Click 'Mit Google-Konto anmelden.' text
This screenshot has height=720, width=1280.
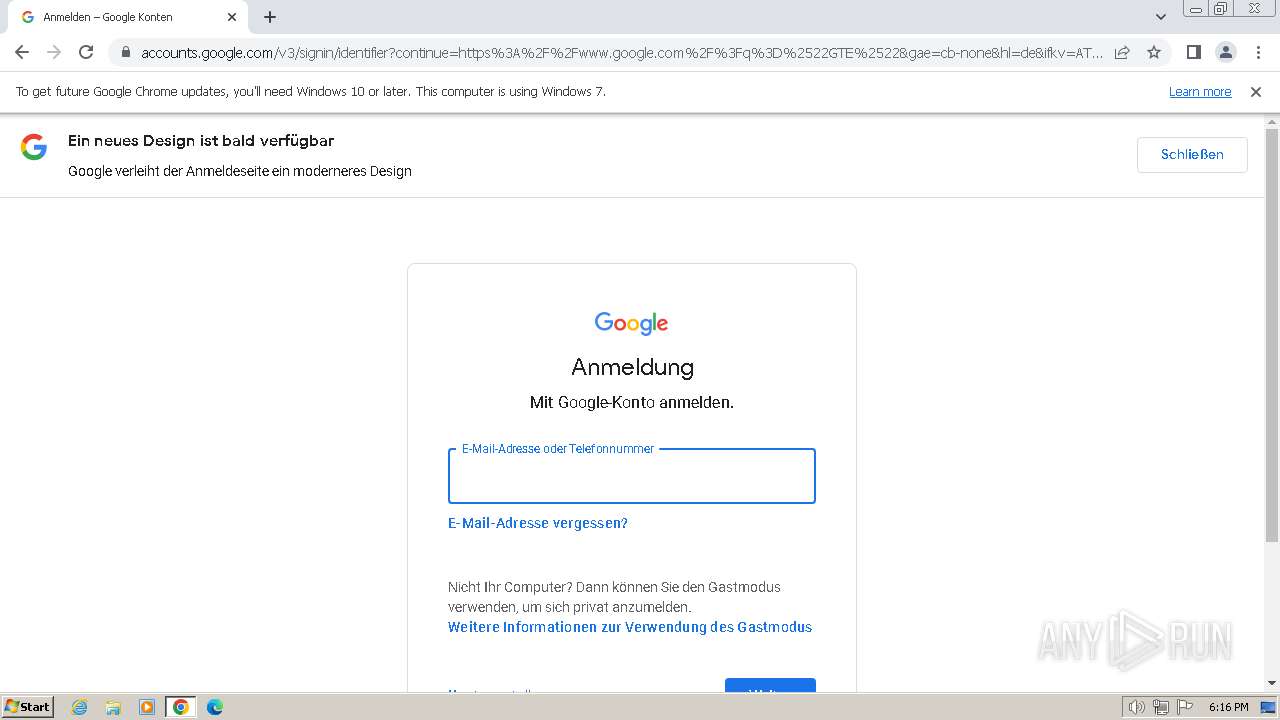pyautogui.click(x=632, y=402)
